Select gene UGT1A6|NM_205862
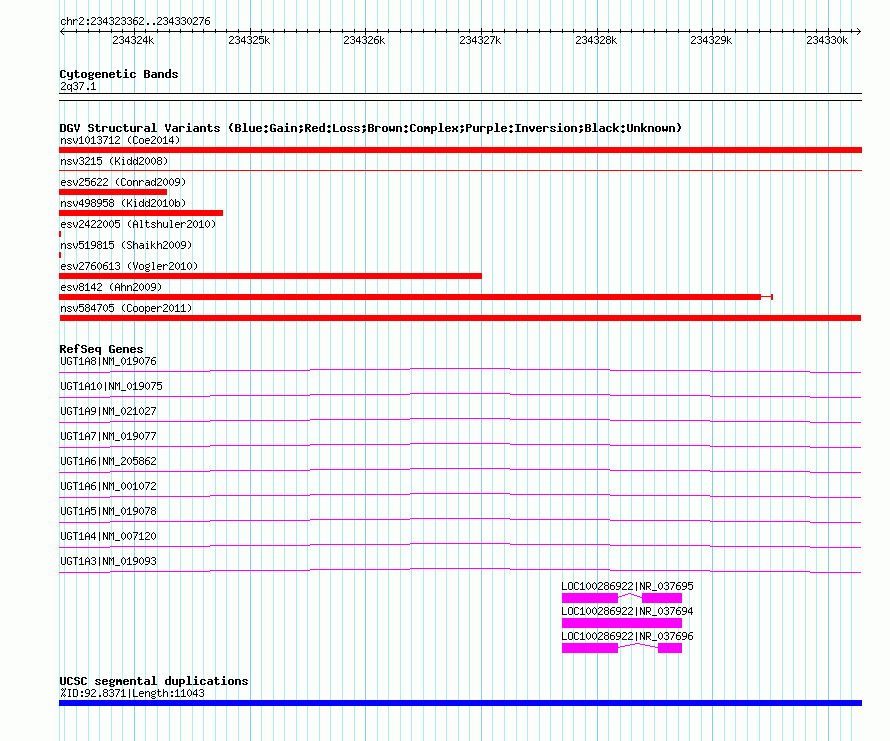 click(108, 462)
